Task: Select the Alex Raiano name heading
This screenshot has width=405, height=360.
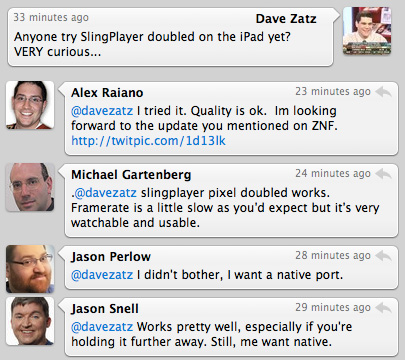Action: 107,93
